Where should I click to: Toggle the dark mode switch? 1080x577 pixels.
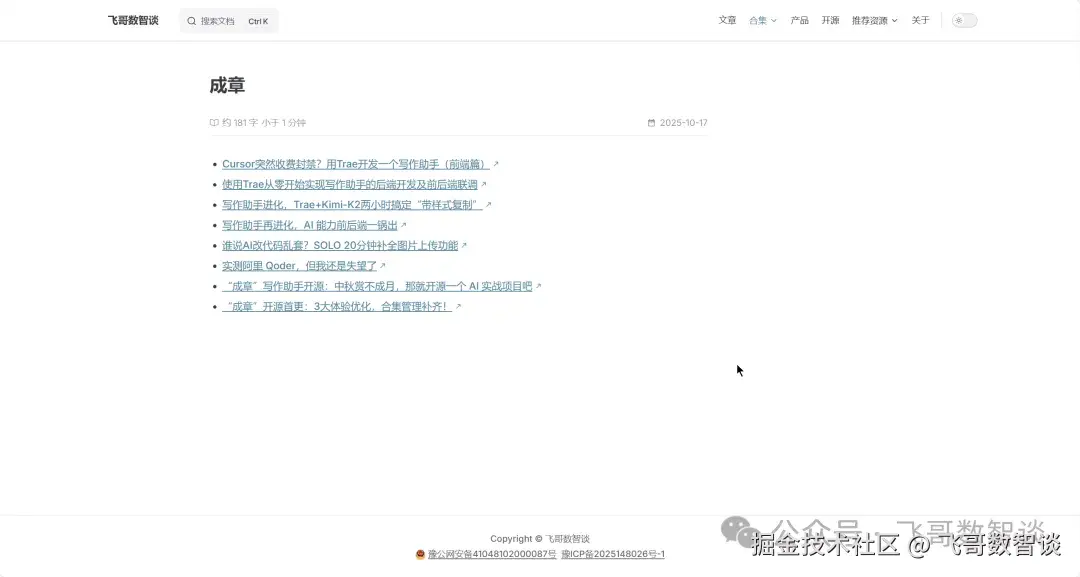(964, 21)
